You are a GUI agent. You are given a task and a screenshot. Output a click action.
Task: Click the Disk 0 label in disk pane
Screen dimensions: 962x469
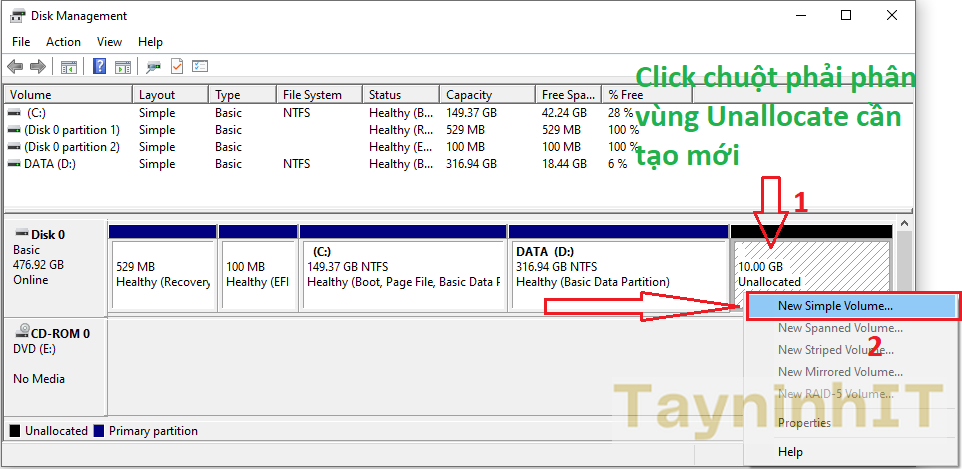(48, 235)
